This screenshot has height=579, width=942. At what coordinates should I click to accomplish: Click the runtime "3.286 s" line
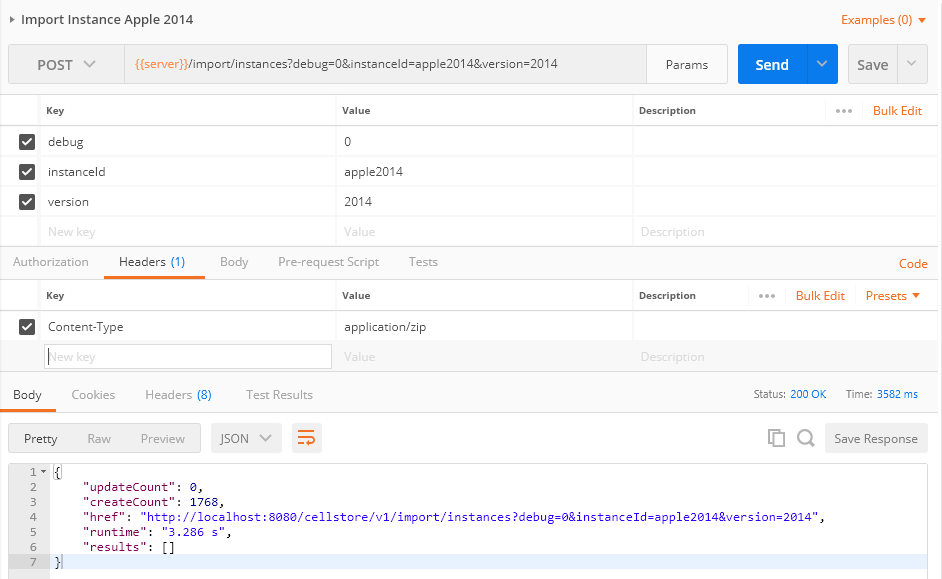157,532
